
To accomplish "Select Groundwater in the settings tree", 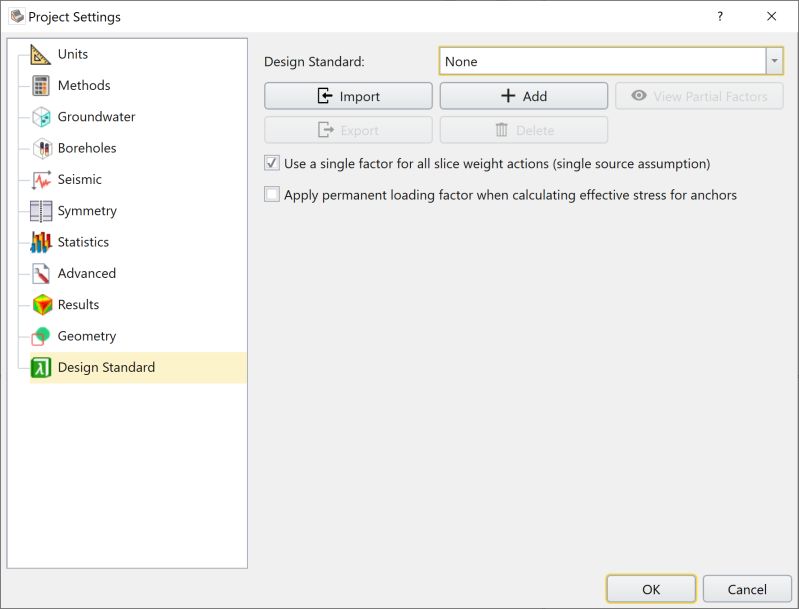I will [96, 117].
